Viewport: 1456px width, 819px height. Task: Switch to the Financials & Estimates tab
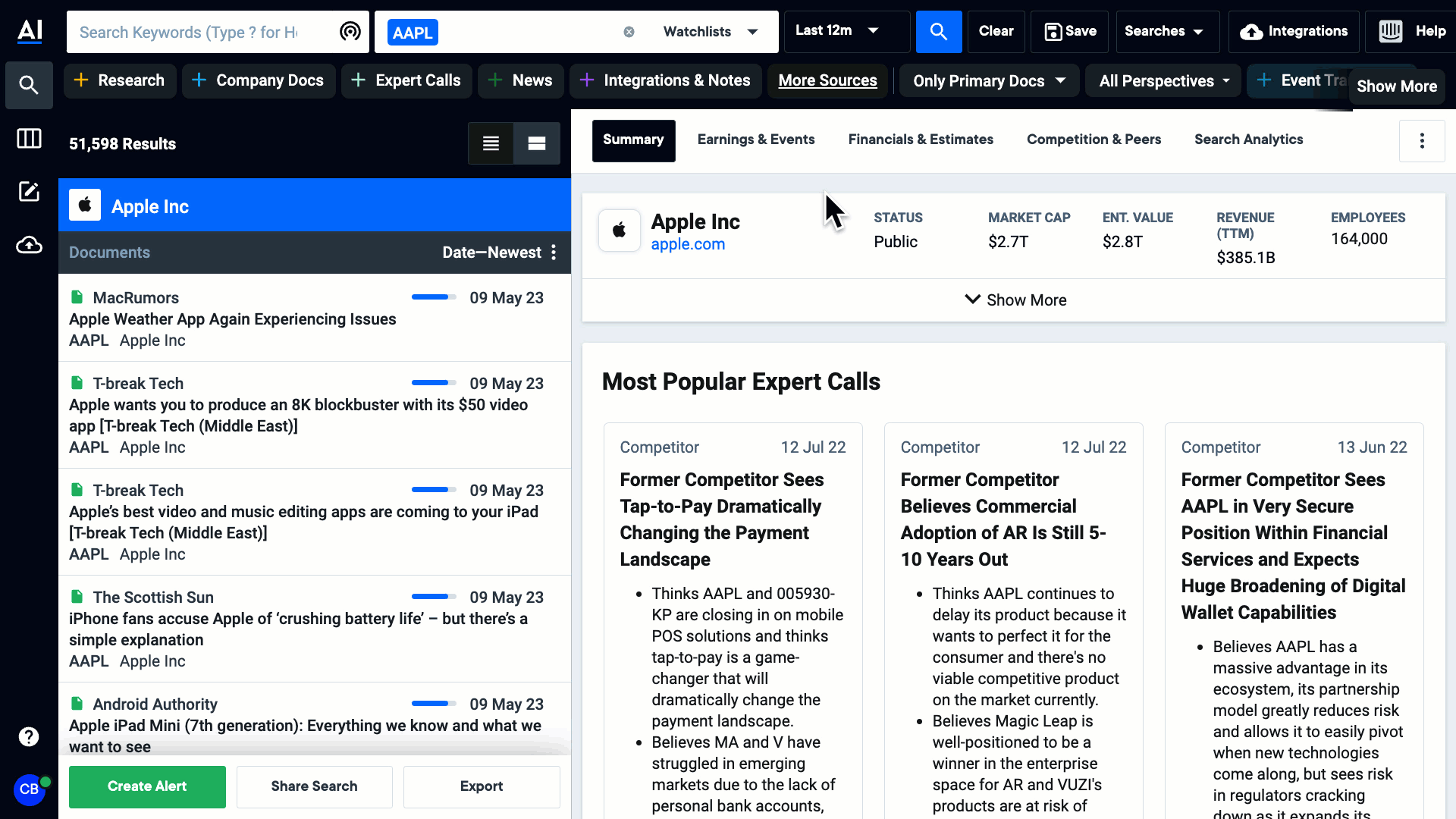920,140
